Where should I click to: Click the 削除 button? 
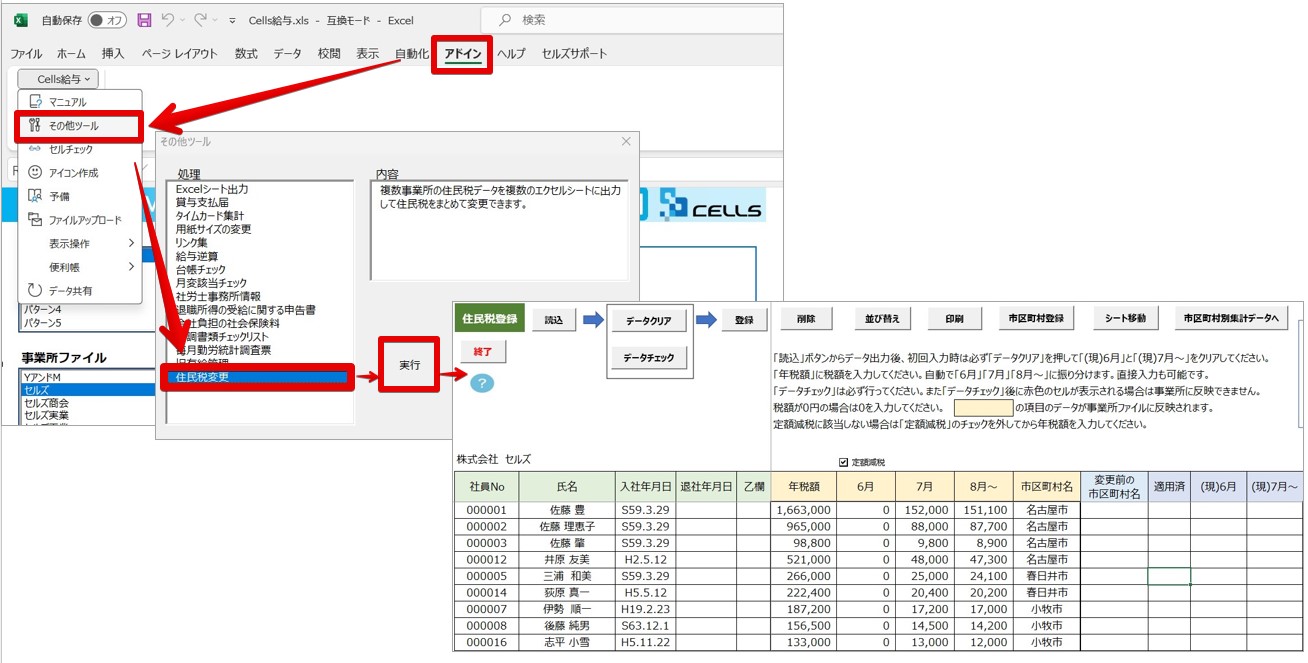pos(806,320)
